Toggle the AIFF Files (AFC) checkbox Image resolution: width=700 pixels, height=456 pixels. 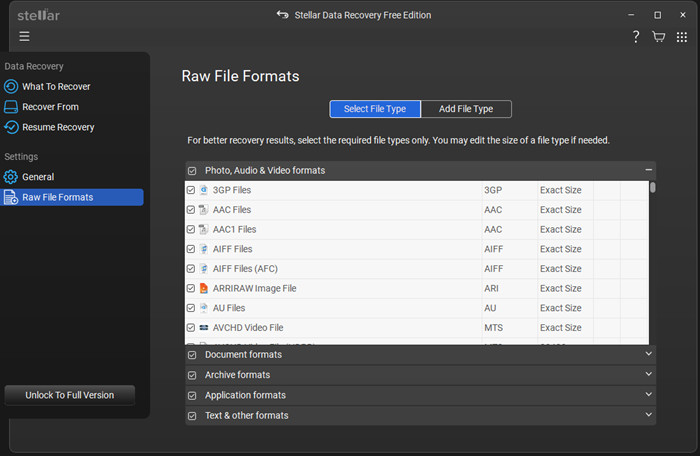coord(191,268)
